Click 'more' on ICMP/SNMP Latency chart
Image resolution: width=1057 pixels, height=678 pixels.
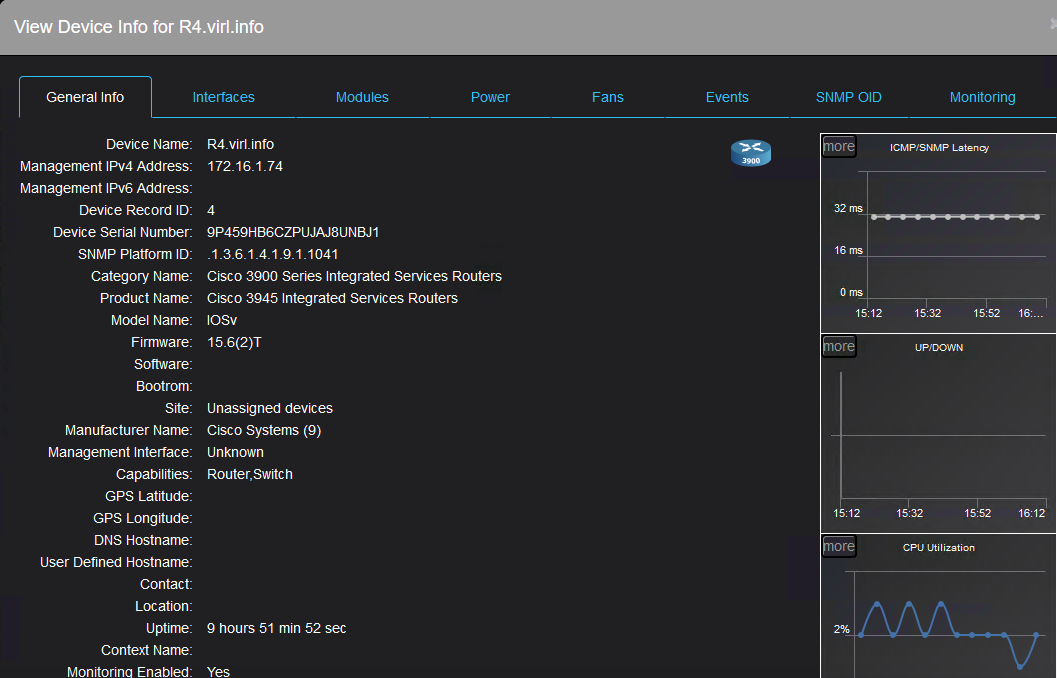(x=839, y=146)
